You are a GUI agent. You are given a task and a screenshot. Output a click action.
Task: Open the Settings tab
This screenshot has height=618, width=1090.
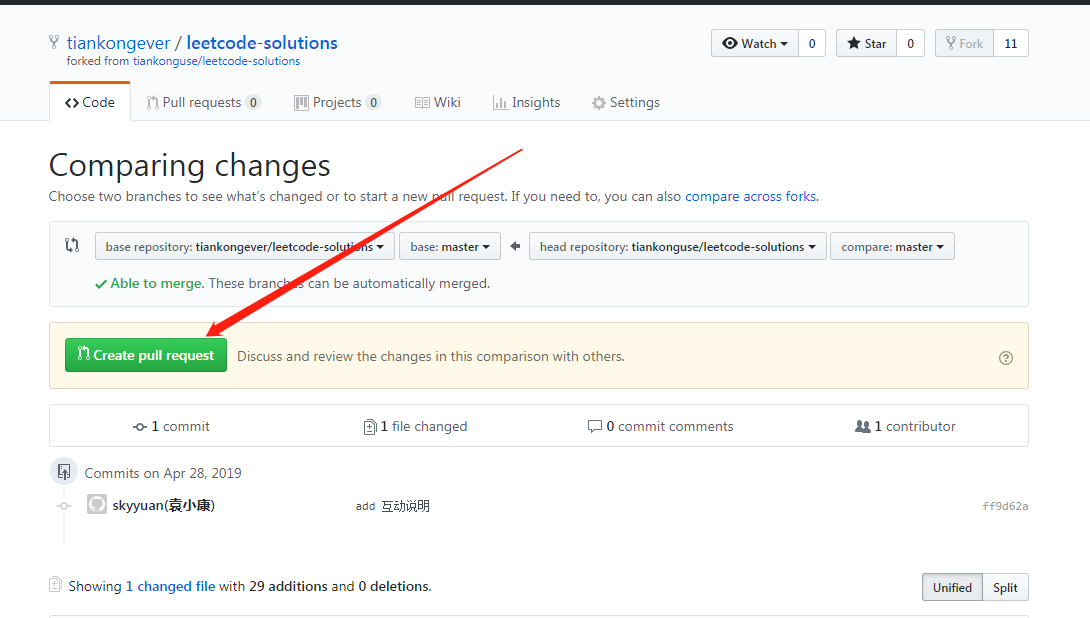(x=626, y=102)
